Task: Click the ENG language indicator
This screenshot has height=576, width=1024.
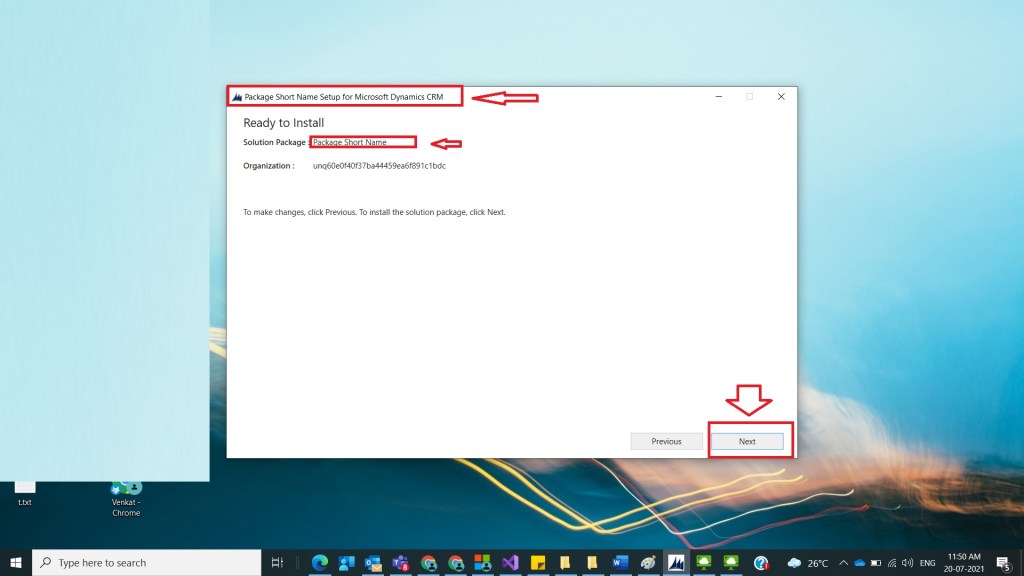Action: click(928, 563)
